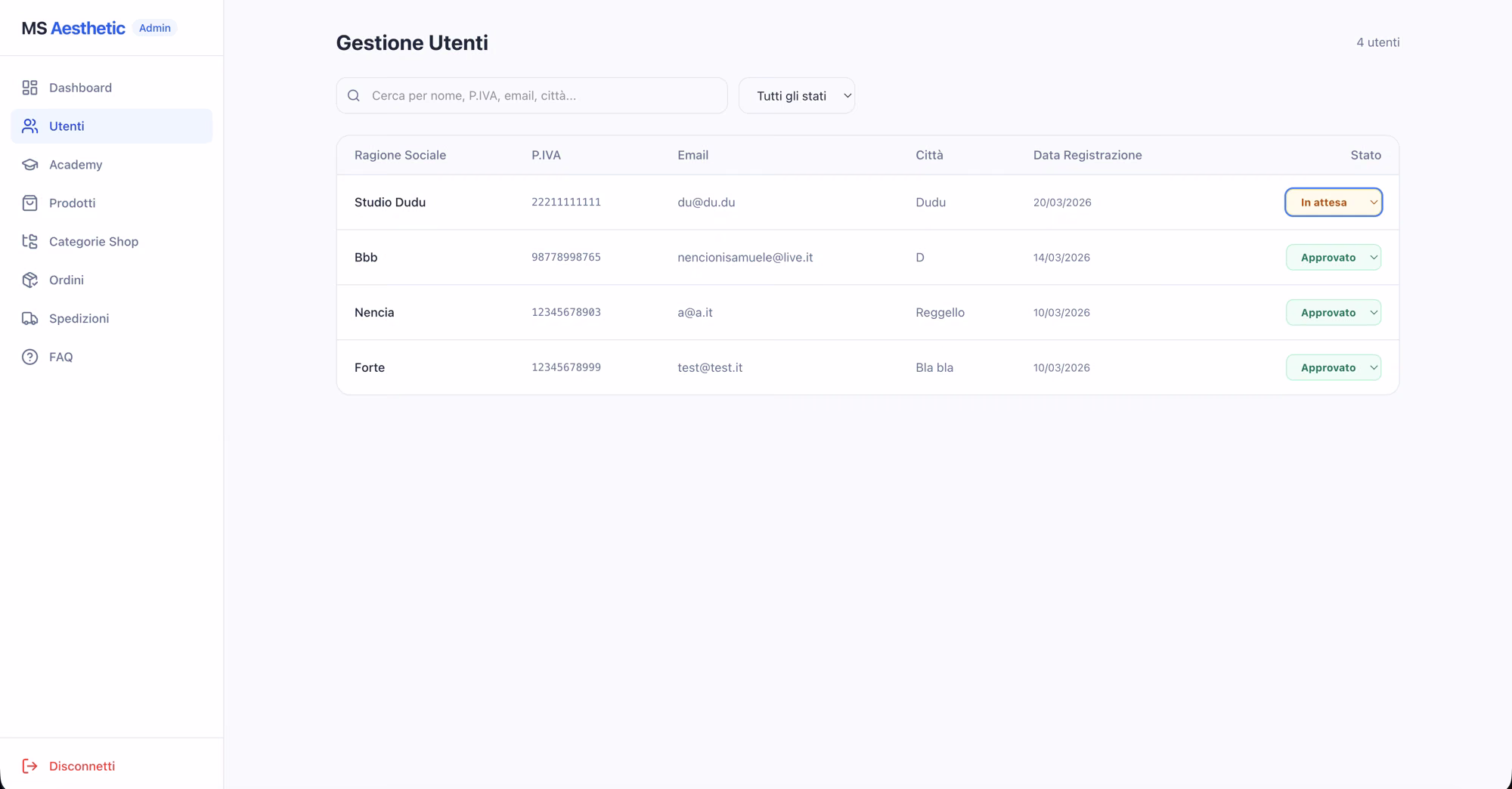Click the Email column header
Screen dimensions: 1512x789
point(692,155)
